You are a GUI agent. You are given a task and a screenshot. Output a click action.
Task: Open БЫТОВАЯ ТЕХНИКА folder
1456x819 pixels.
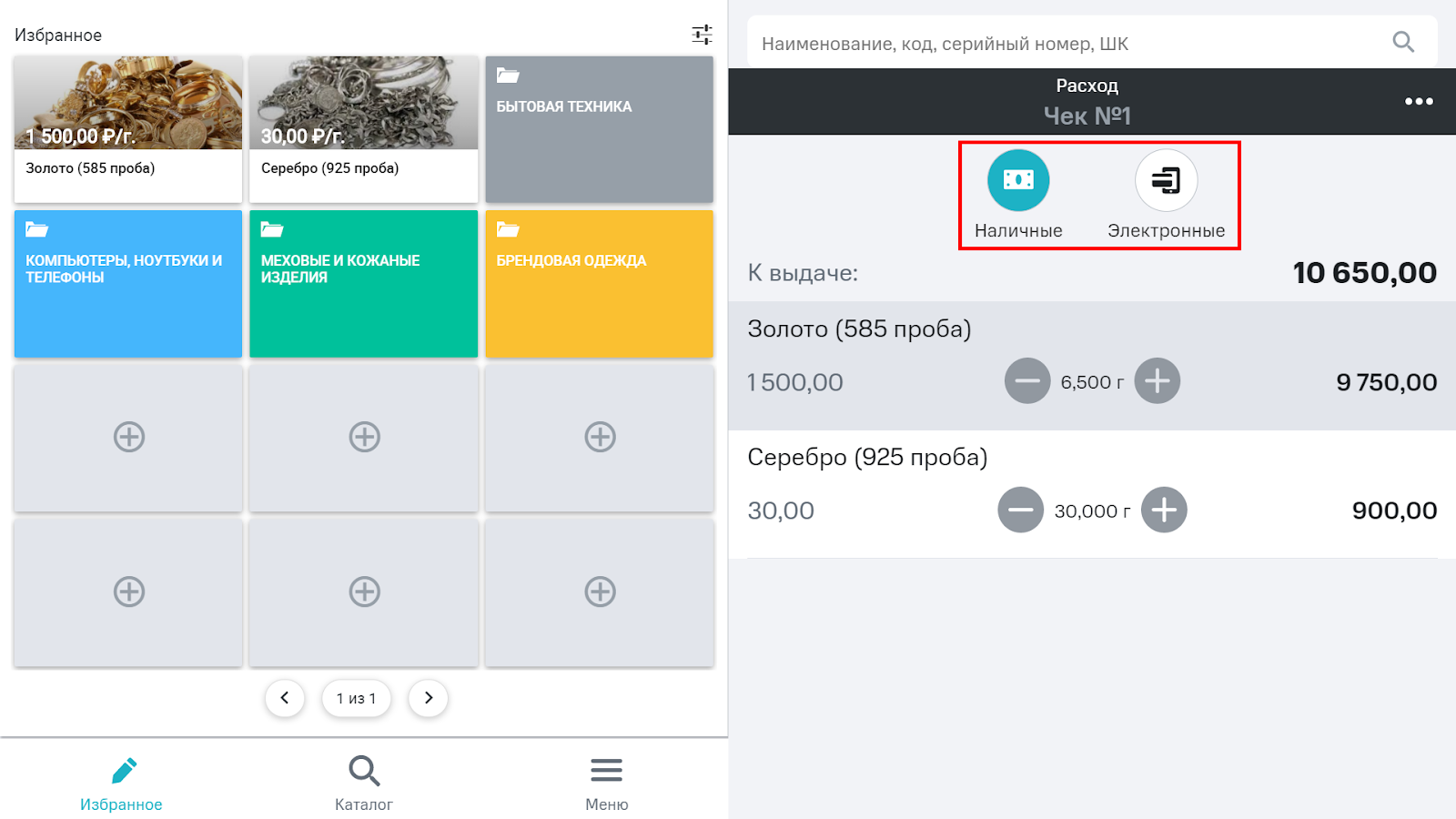(600, 129)
